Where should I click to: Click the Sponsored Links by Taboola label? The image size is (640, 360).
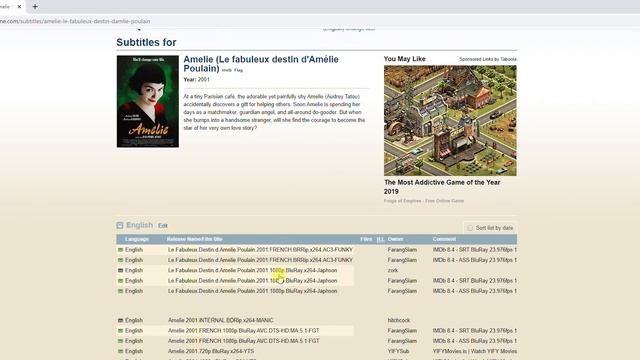(488, 59)
